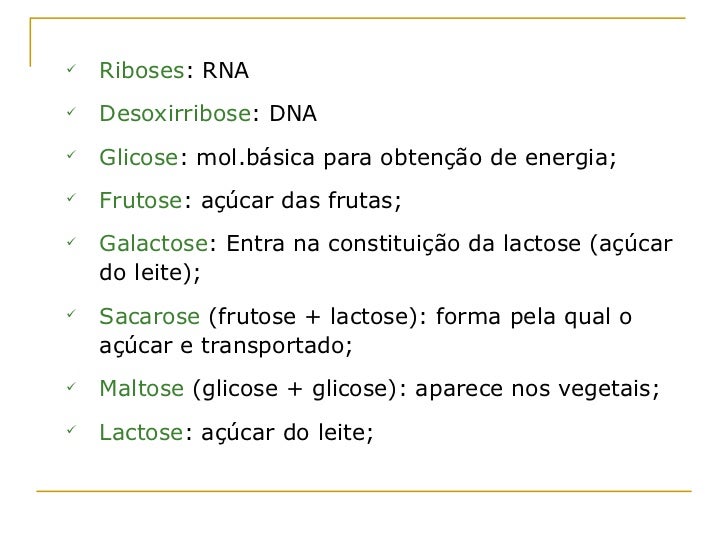Click the checkmark bullet beside Maltose
The image size is (728, 546).
click(x=71, y=386)
